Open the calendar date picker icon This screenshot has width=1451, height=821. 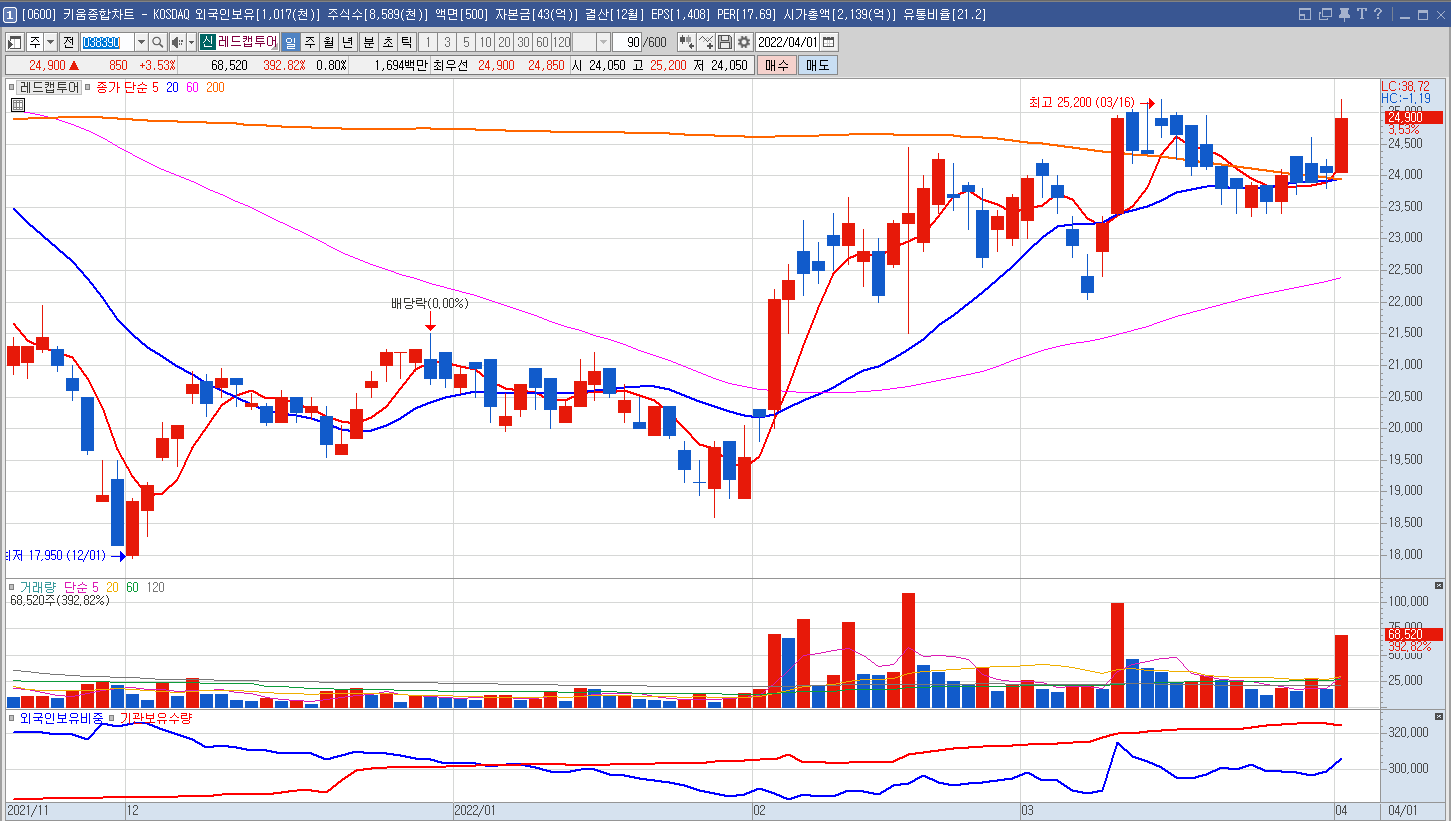829,42
